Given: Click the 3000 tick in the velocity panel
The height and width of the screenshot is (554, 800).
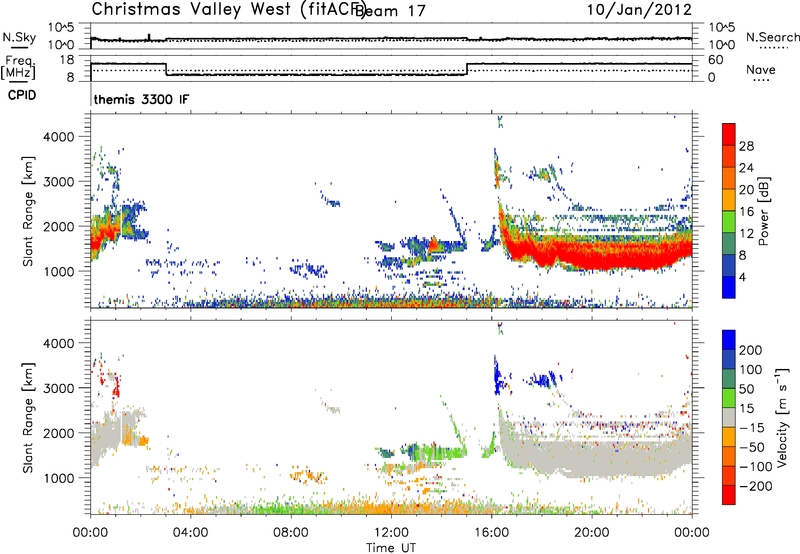Looking at the screenshot, I should [x=58, y=388].
